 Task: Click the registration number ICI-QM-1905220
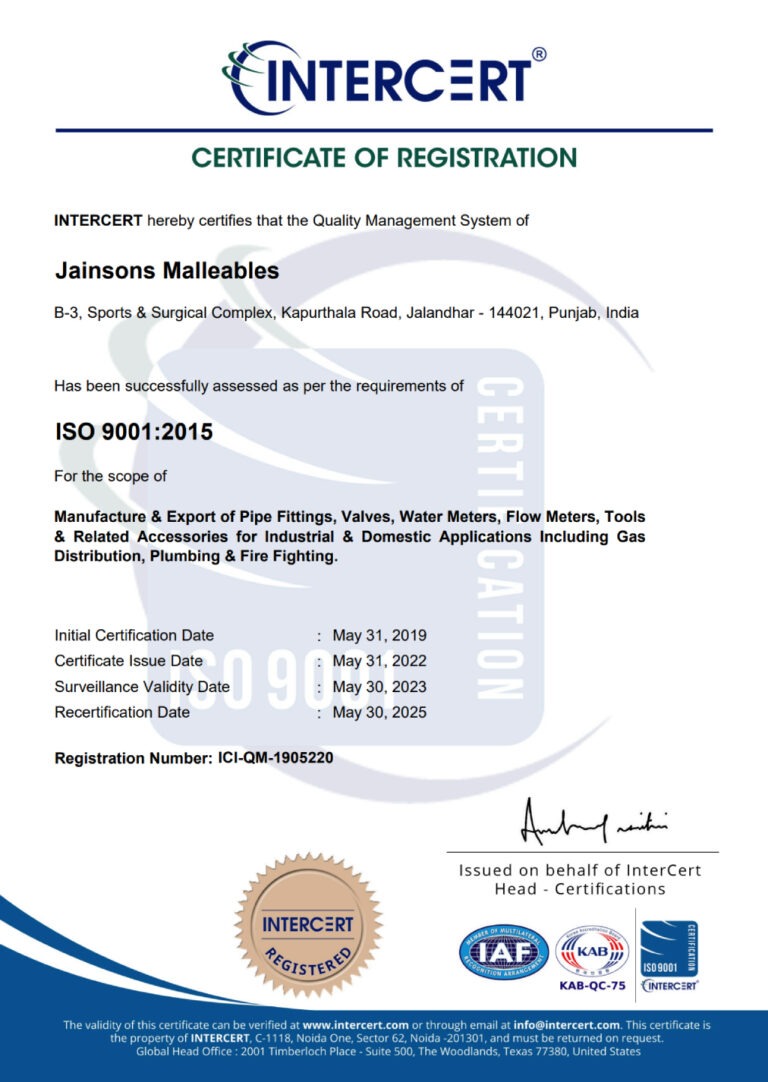coord(275,758)
